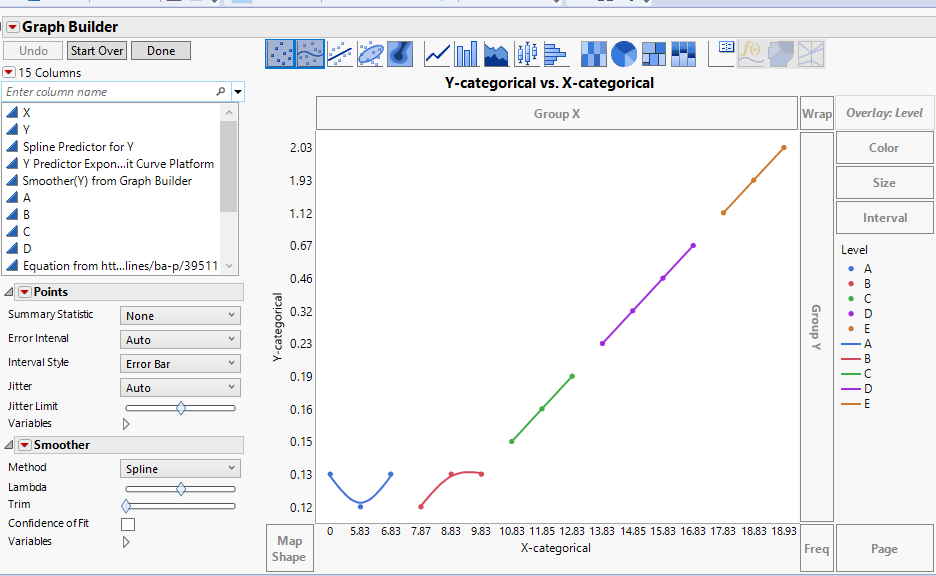Screen dimensions: 936x576
Task: Toggle the Smoother element icon
Action: pyautogui.click(x=310, y=54)
